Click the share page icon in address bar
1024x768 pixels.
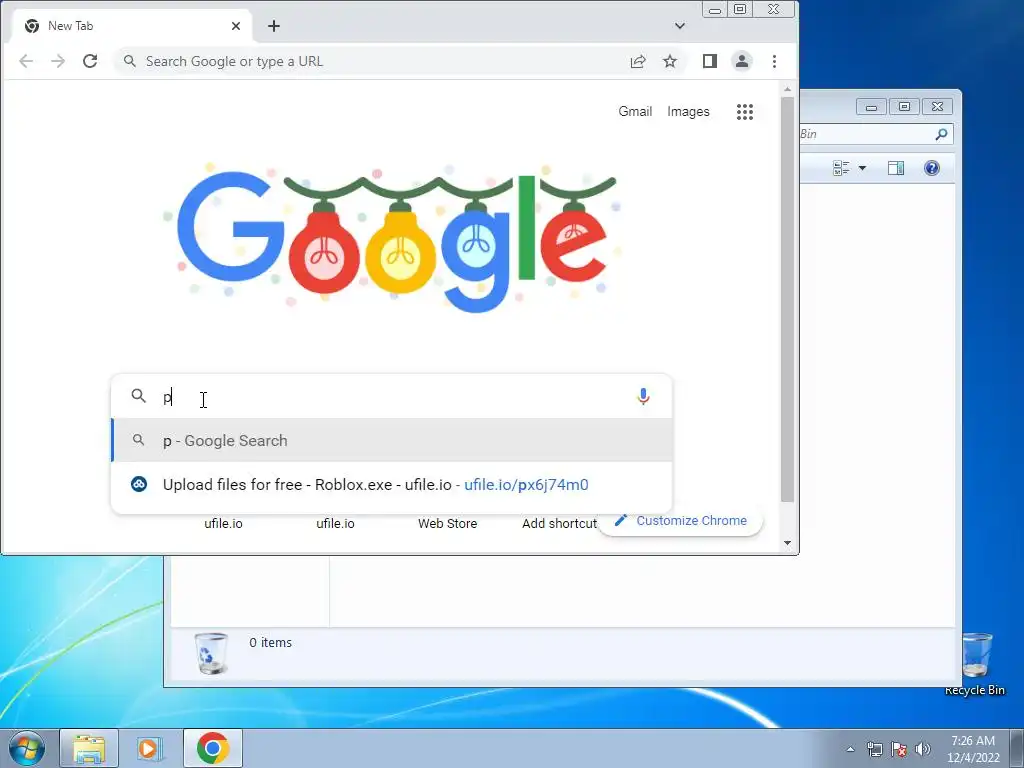coord(638,61)
